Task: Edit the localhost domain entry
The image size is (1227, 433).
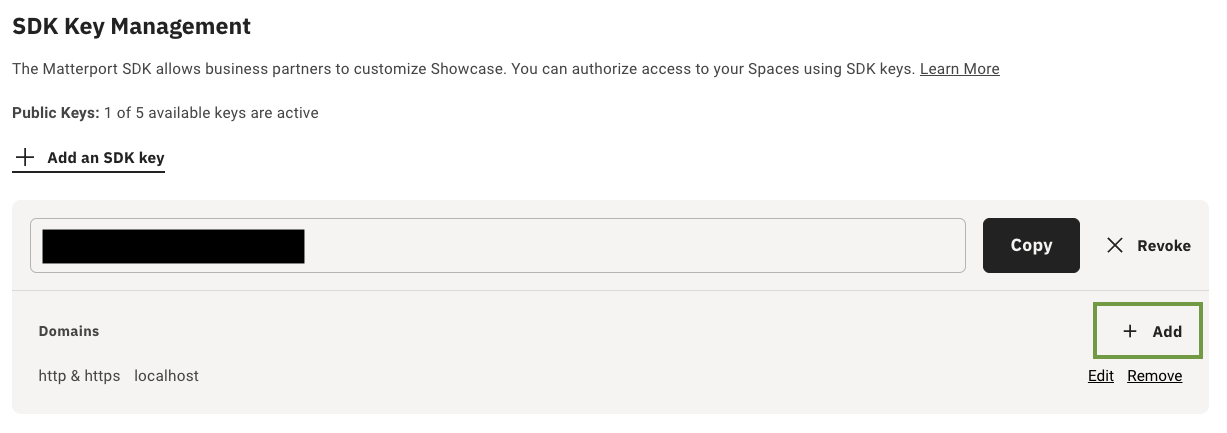Action: [x=1100, y=376]
